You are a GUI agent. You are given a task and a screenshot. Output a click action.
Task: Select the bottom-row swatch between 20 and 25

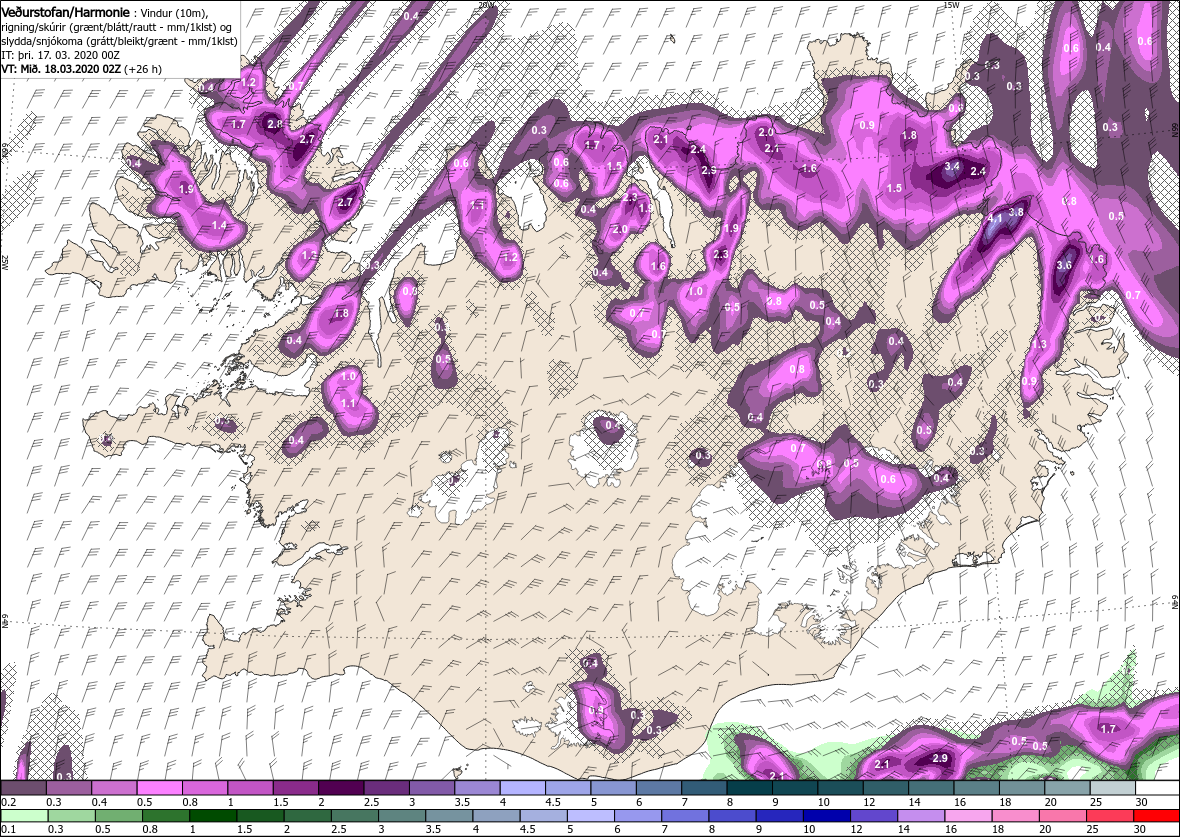click(x=1062, y=816)
